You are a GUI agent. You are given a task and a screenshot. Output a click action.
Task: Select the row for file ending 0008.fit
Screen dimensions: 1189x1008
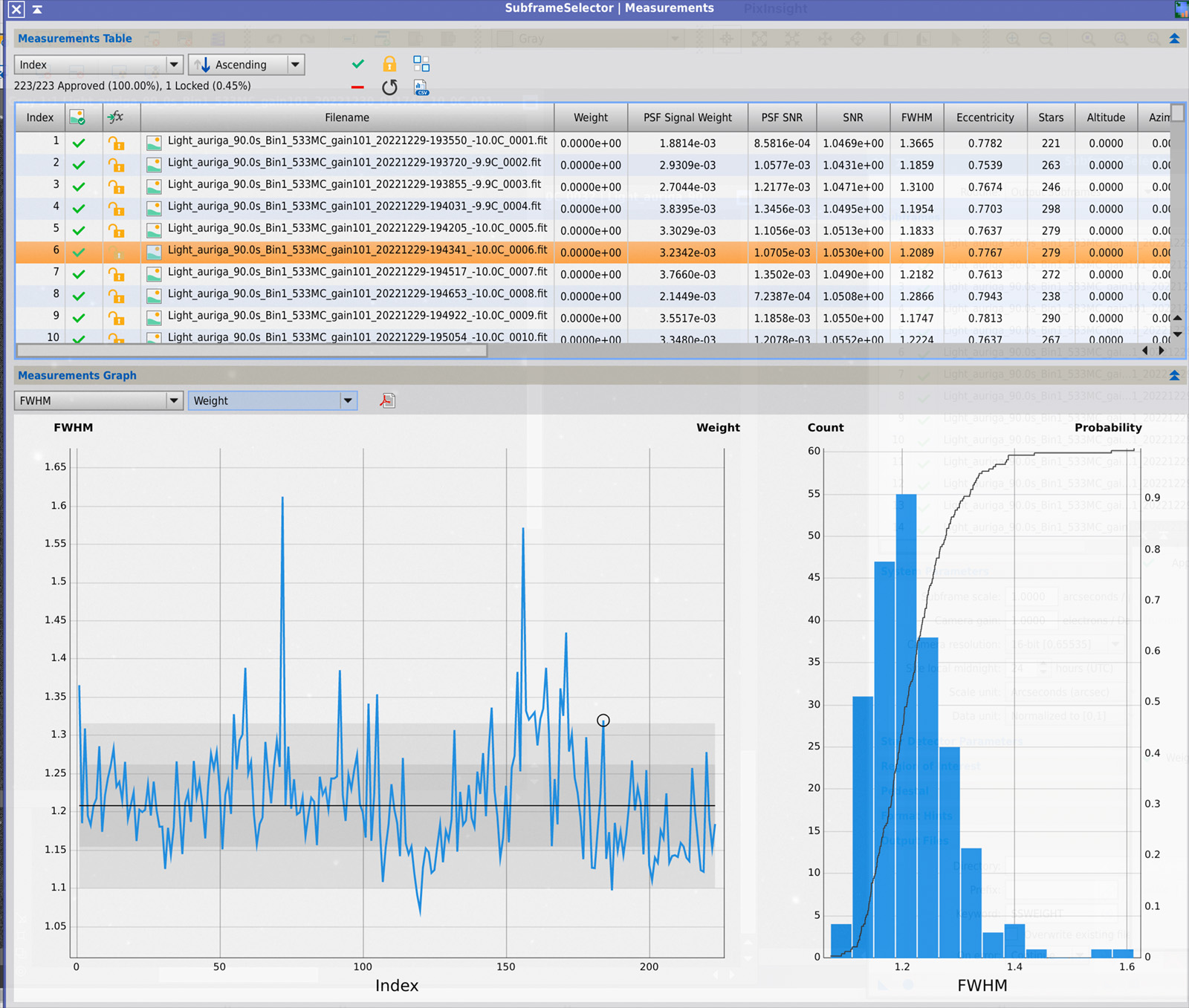click(x=593, y=296)
